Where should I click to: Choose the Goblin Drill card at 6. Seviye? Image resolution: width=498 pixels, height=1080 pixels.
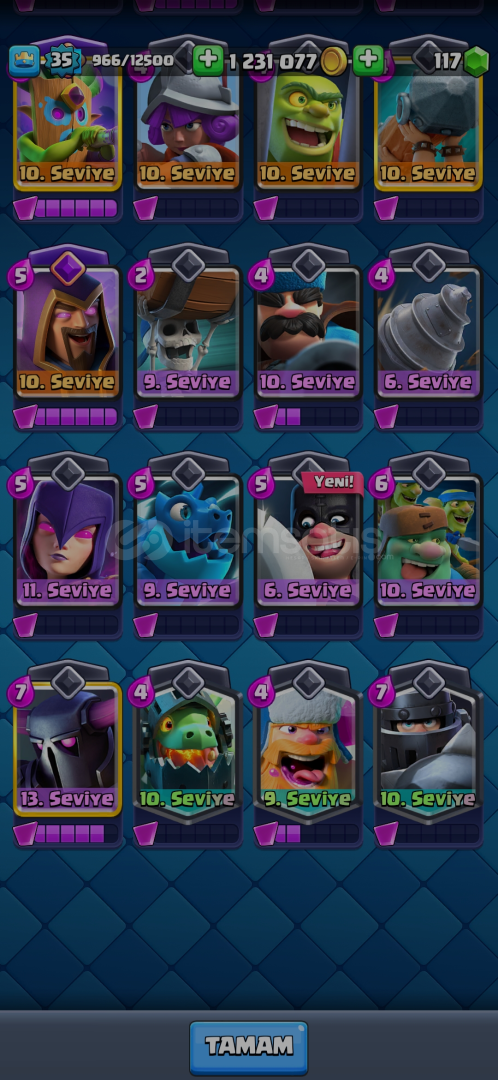tap(428, 331)
